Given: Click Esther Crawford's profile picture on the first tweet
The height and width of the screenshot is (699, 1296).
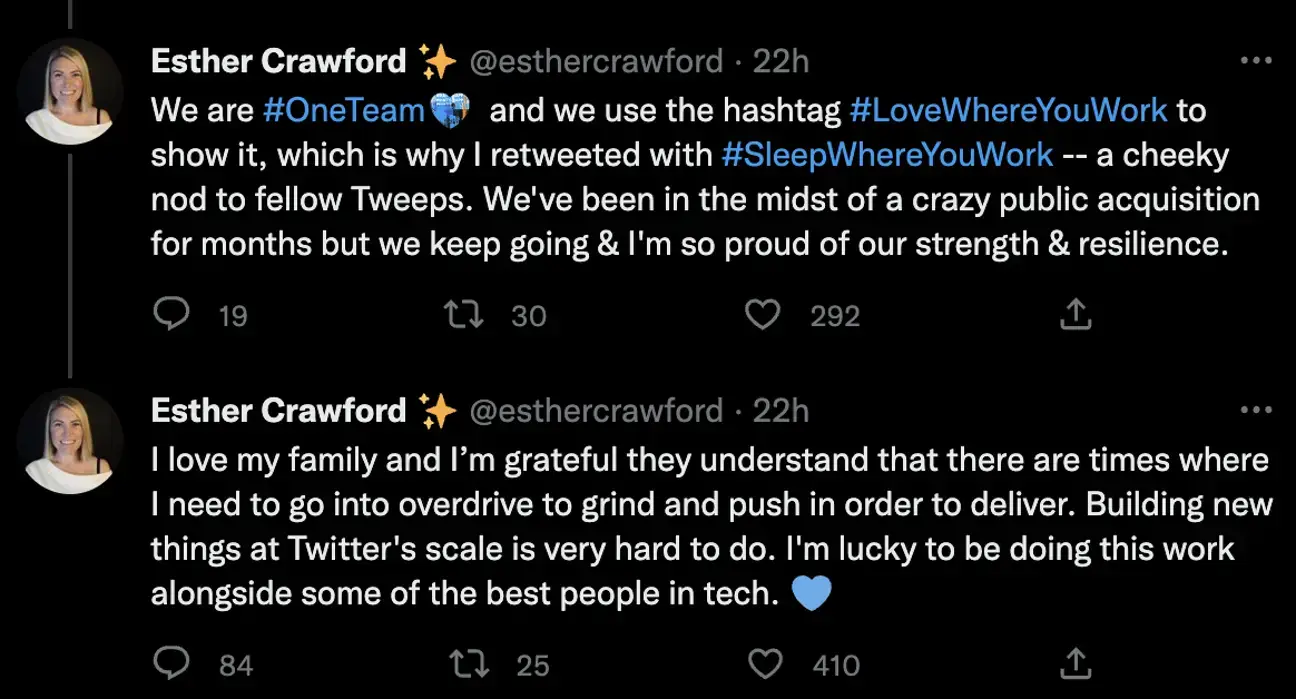Looking at the screenshot, I should point(71,91).
